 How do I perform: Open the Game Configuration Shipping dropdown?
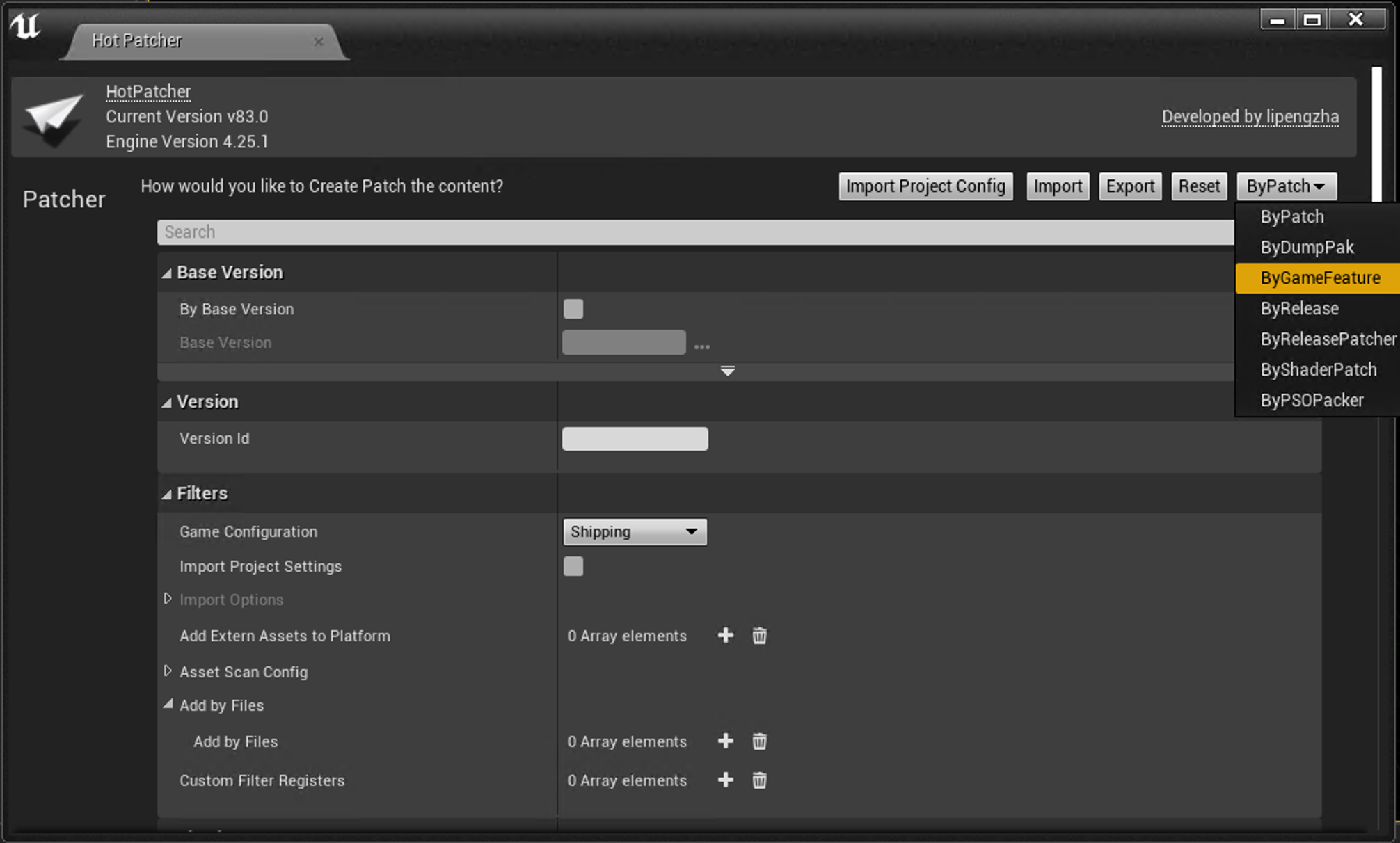click(x=635, y=532)
